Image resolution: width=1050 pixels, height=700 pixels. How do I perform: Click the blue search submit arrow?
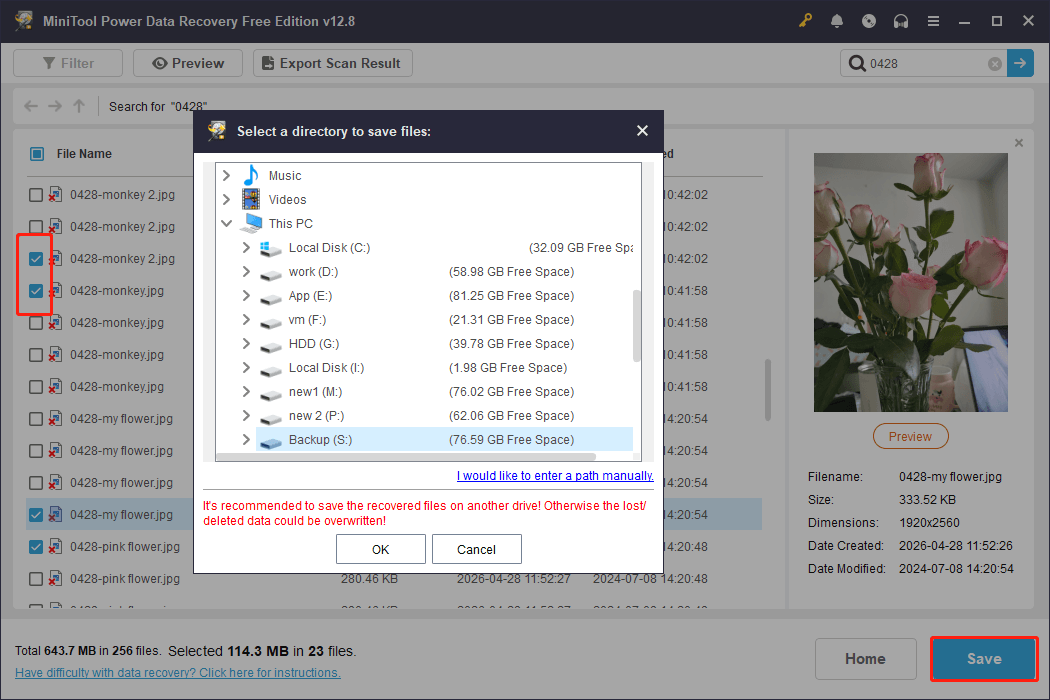(x=1020, y=63)
